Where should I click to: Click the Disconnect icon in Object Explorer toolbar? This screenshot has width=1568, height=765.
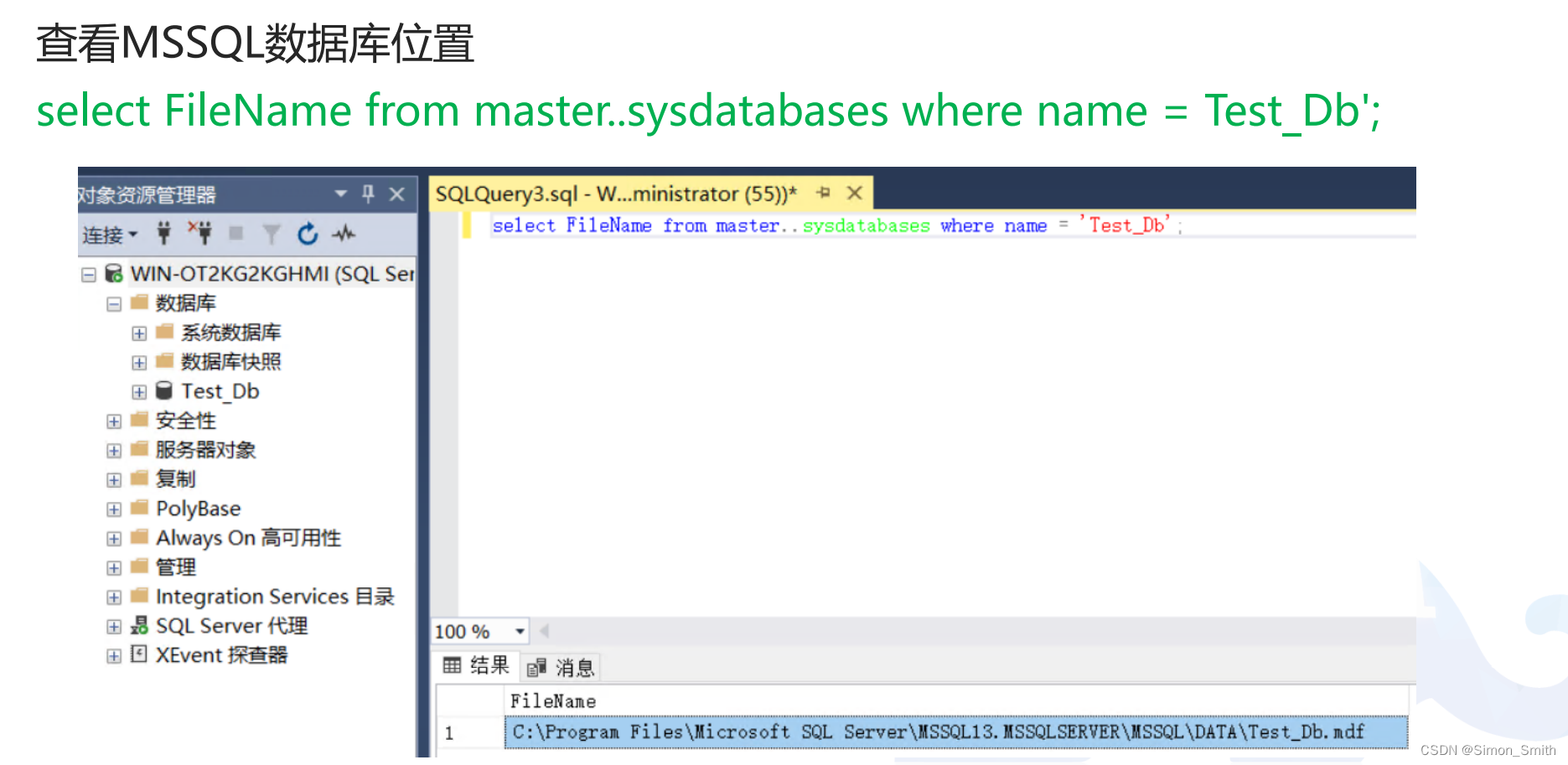tap(201, 235)
